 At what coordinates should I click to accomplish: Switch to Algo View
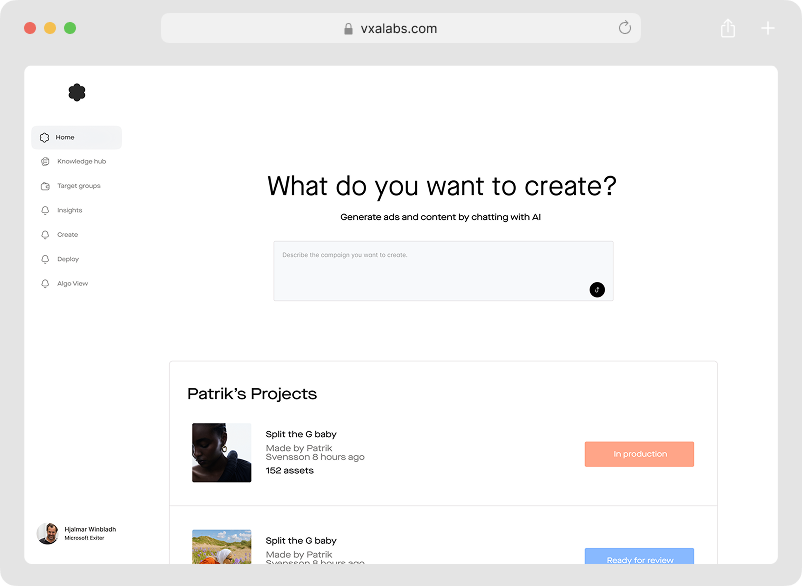click(73, 283)
